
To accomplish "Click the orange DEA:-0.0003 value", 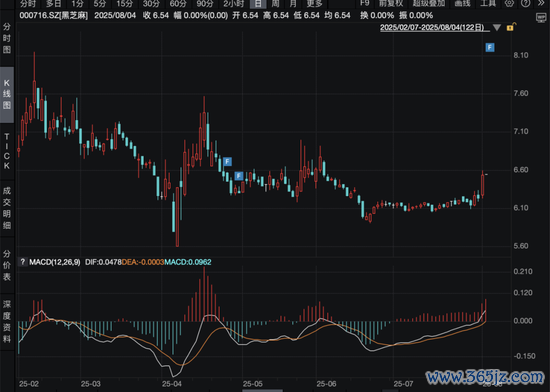I will [x=143, y=262].
